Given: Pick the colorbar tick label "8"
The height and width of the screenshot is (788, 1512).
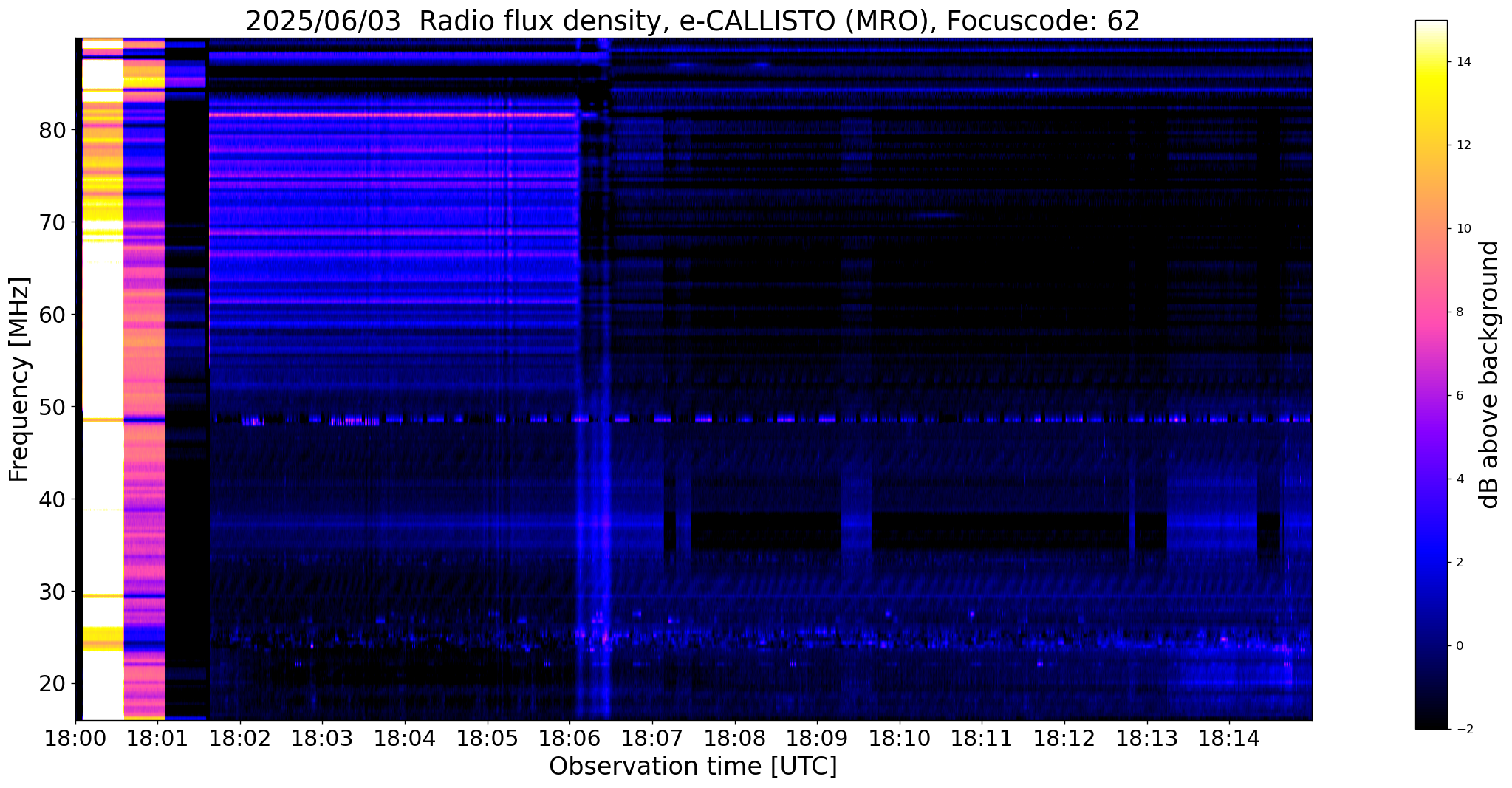Looking at the screenshot, I should coord(1459,312).
